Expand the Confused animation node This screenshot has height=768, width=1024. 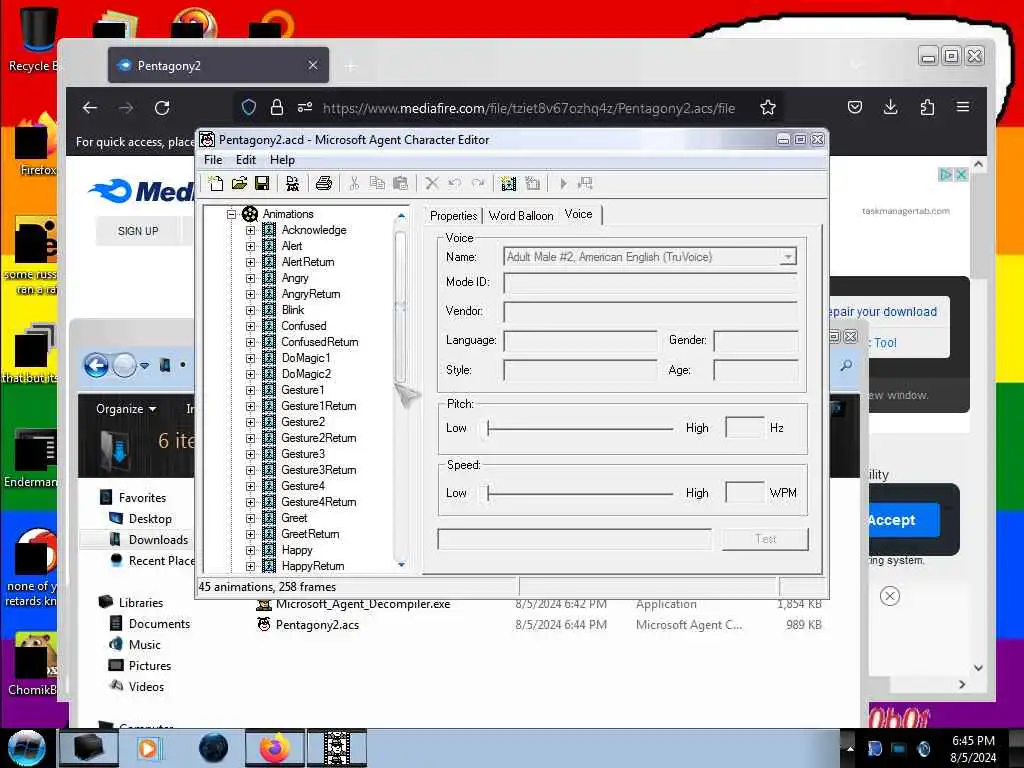250,326
